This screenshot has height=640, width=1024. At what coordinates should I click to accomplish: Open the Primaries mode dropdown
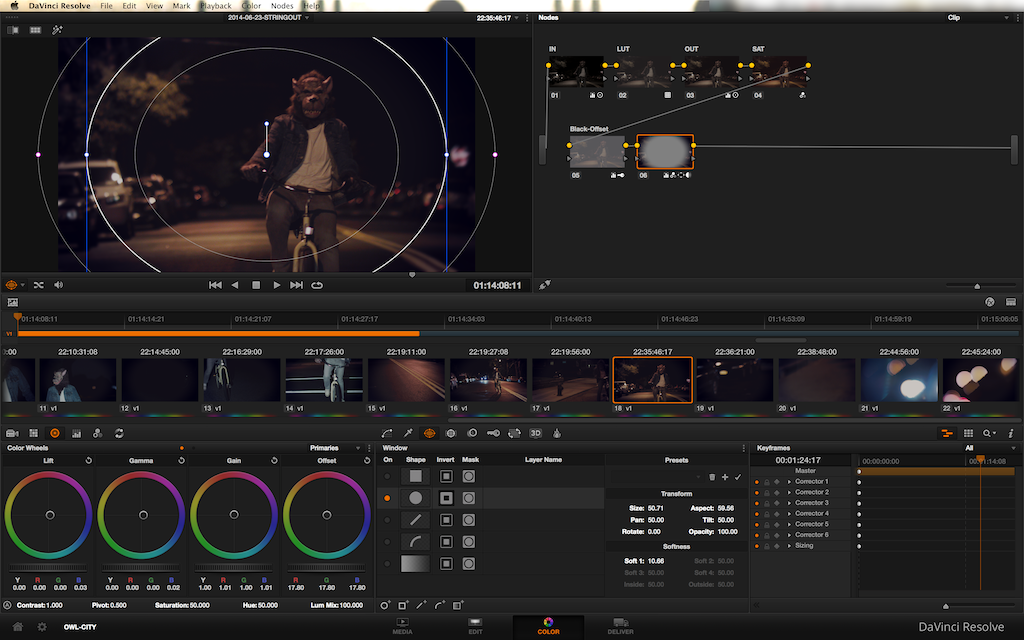pos(335,448)
